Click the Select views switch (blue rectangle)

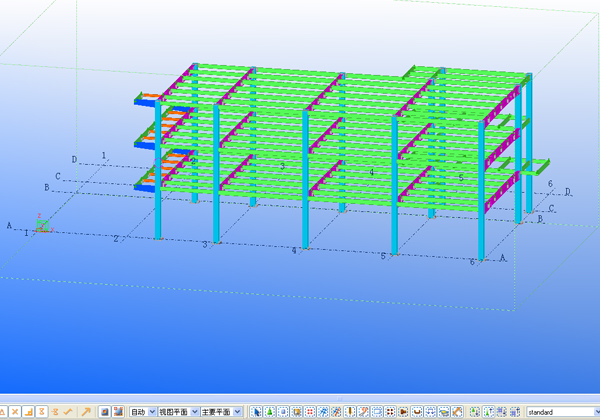[x=377, y=412]
